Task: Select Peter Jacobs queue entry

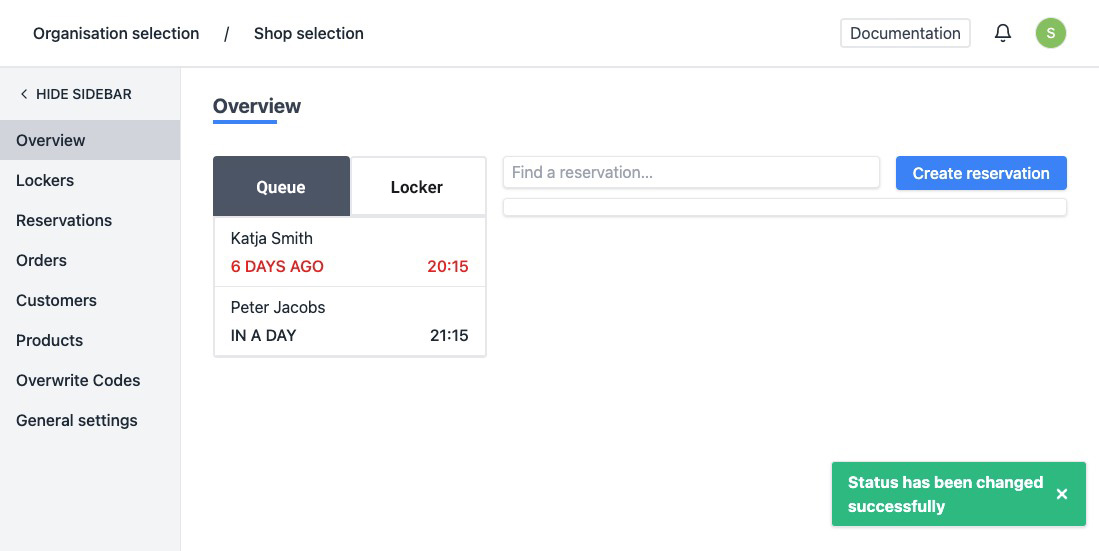Action: pyautogui.click(x=349, y=321)
